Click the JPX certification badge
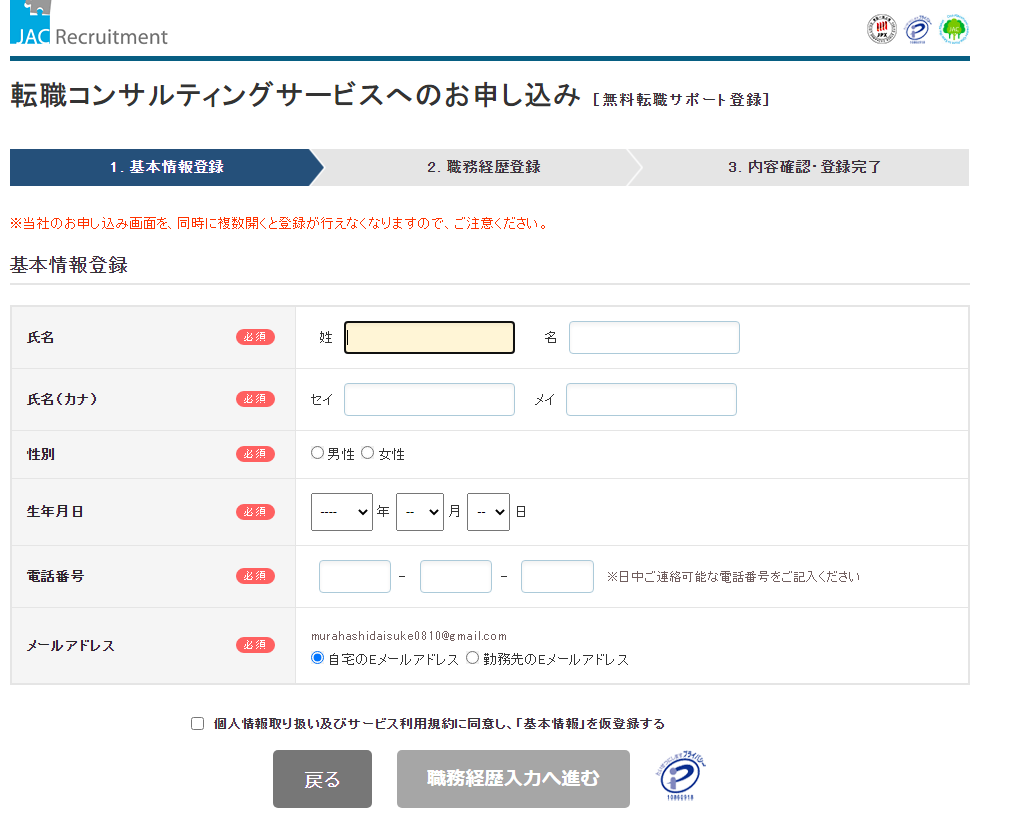The width and height of the screenshot is (1023, 822). 880,29
